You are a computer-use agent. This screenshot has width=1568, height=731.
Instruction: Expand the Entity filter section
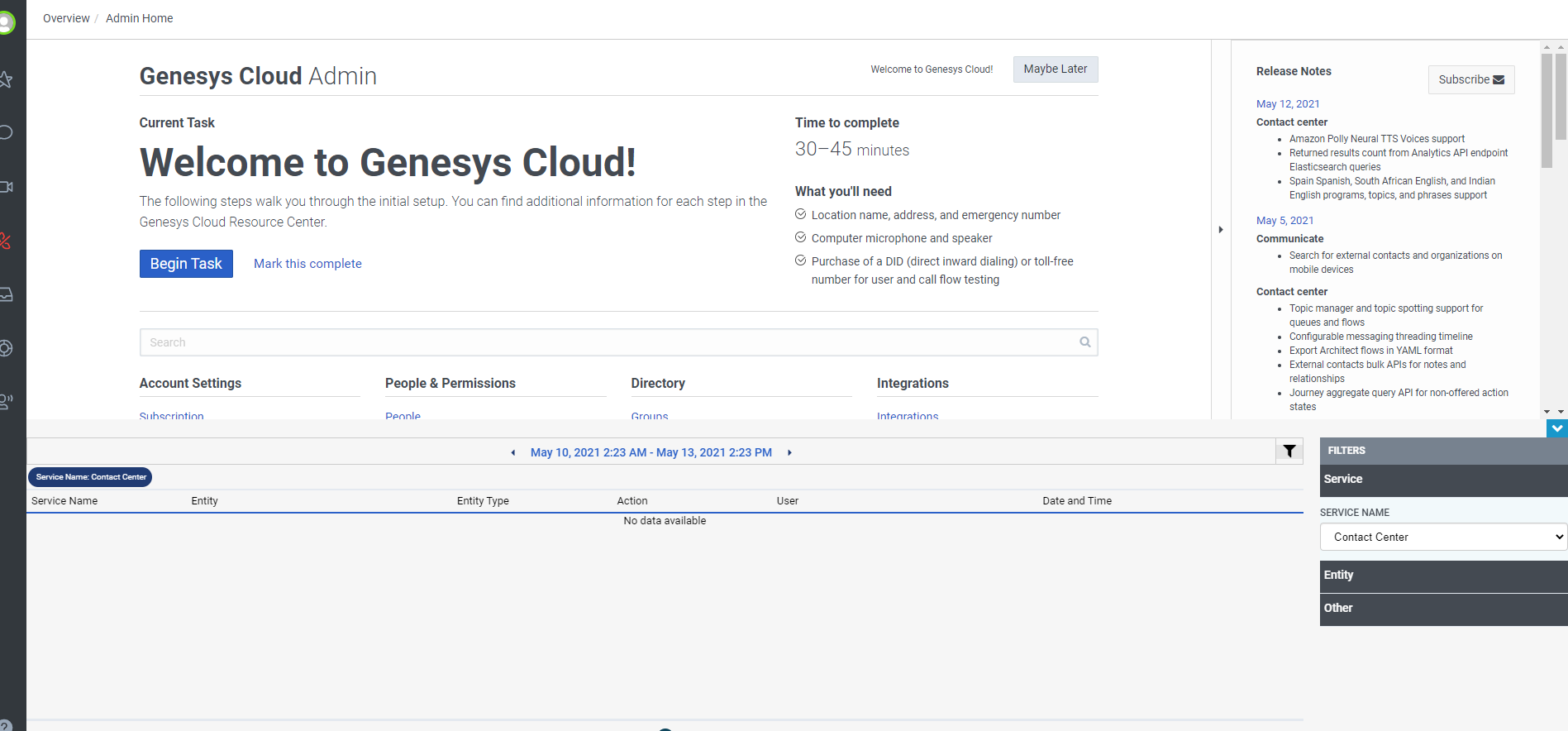pos(1444,576)
